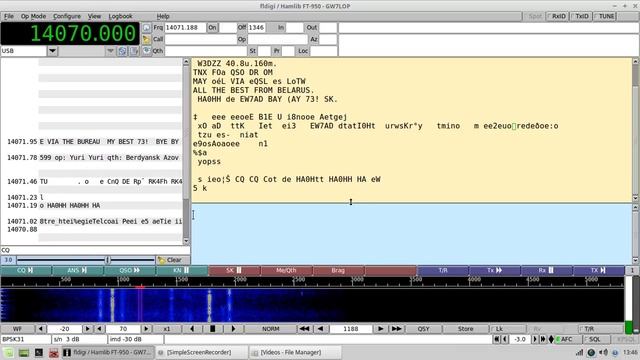Open the system start menu icon
Image resolution: width=640 pixels, height=360 pixels.
click(x=9, y=353)
